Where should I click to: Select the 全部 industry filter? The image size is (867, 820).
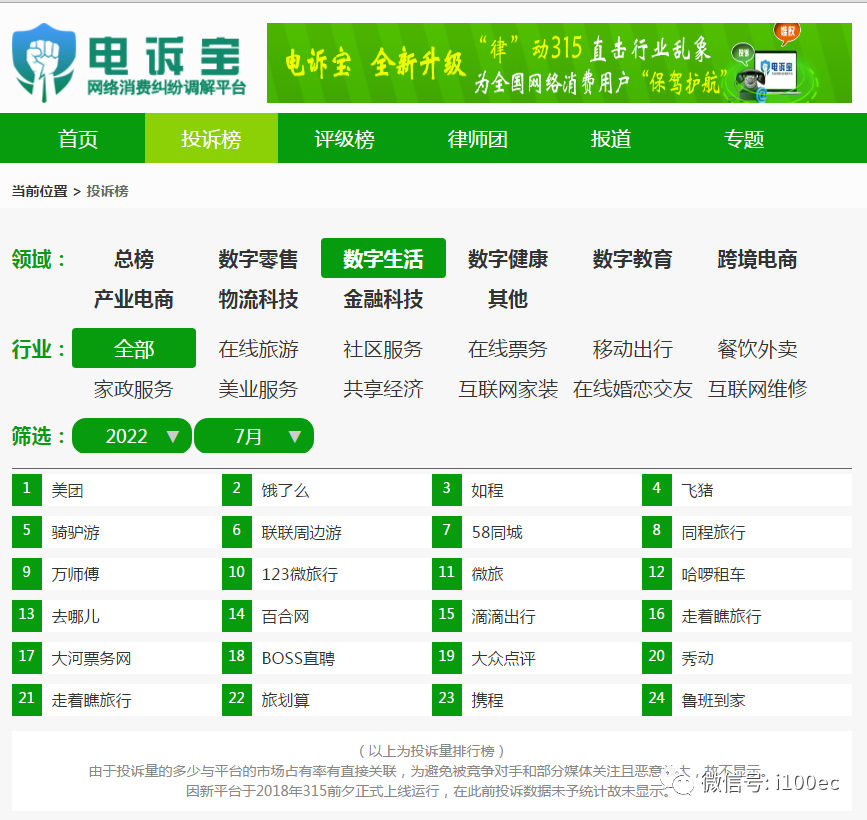pyautogui.click(x=134, y=348)
